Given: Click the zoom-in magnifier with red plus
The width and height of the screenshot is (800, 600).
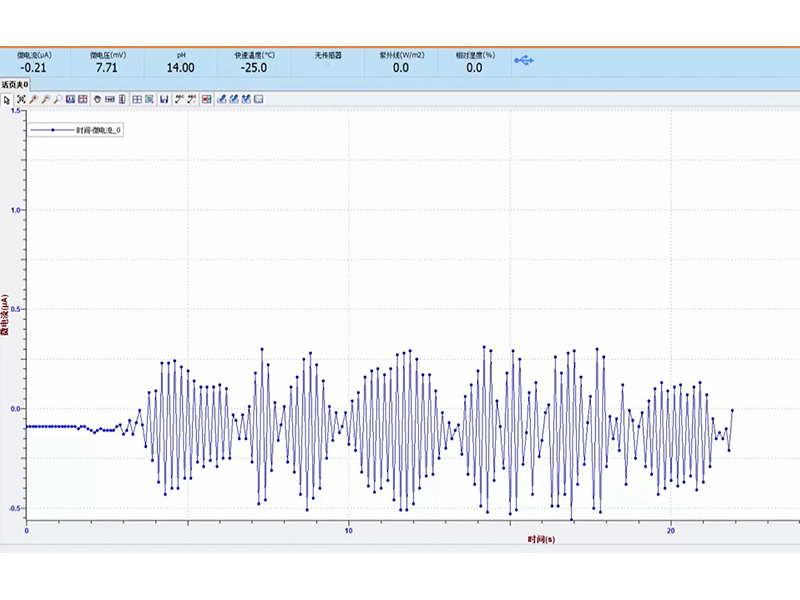Looking at the screenshot, I should [x=33, y=99].
